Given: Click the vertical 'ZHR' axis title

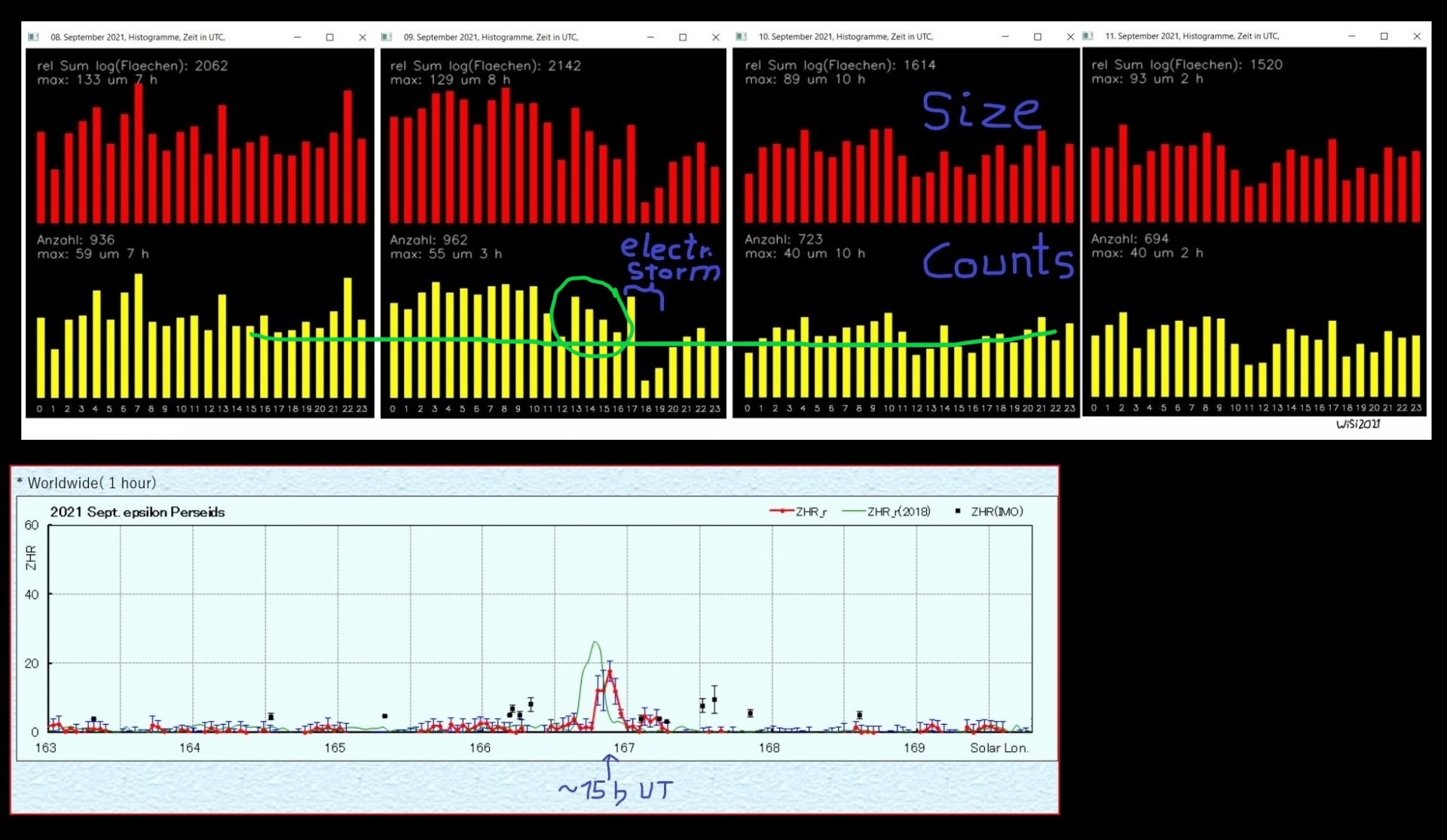Looking at the screenshot, I should click(31, 557).
